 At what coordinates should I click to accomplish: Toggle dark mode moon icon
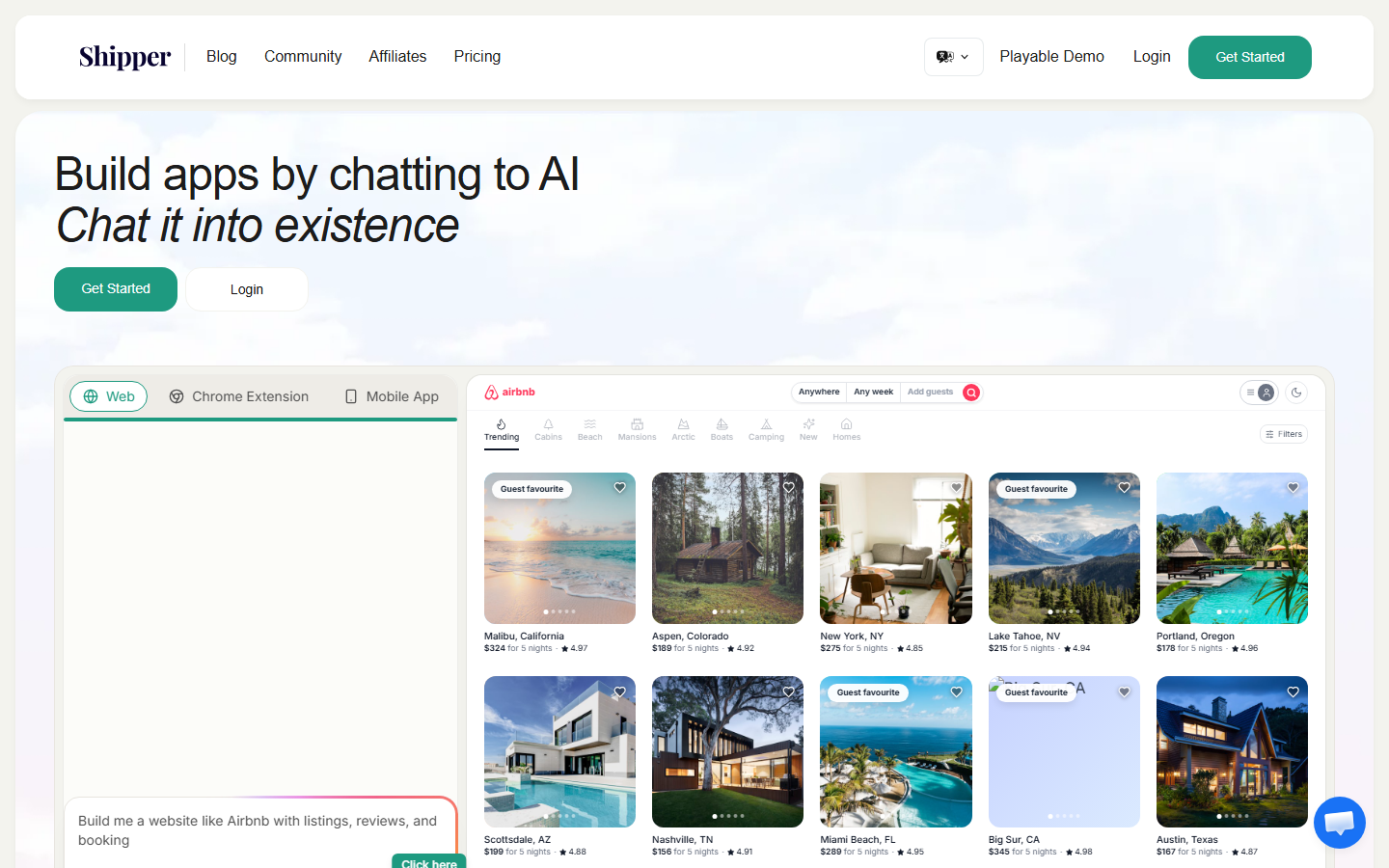[1296, 393]
